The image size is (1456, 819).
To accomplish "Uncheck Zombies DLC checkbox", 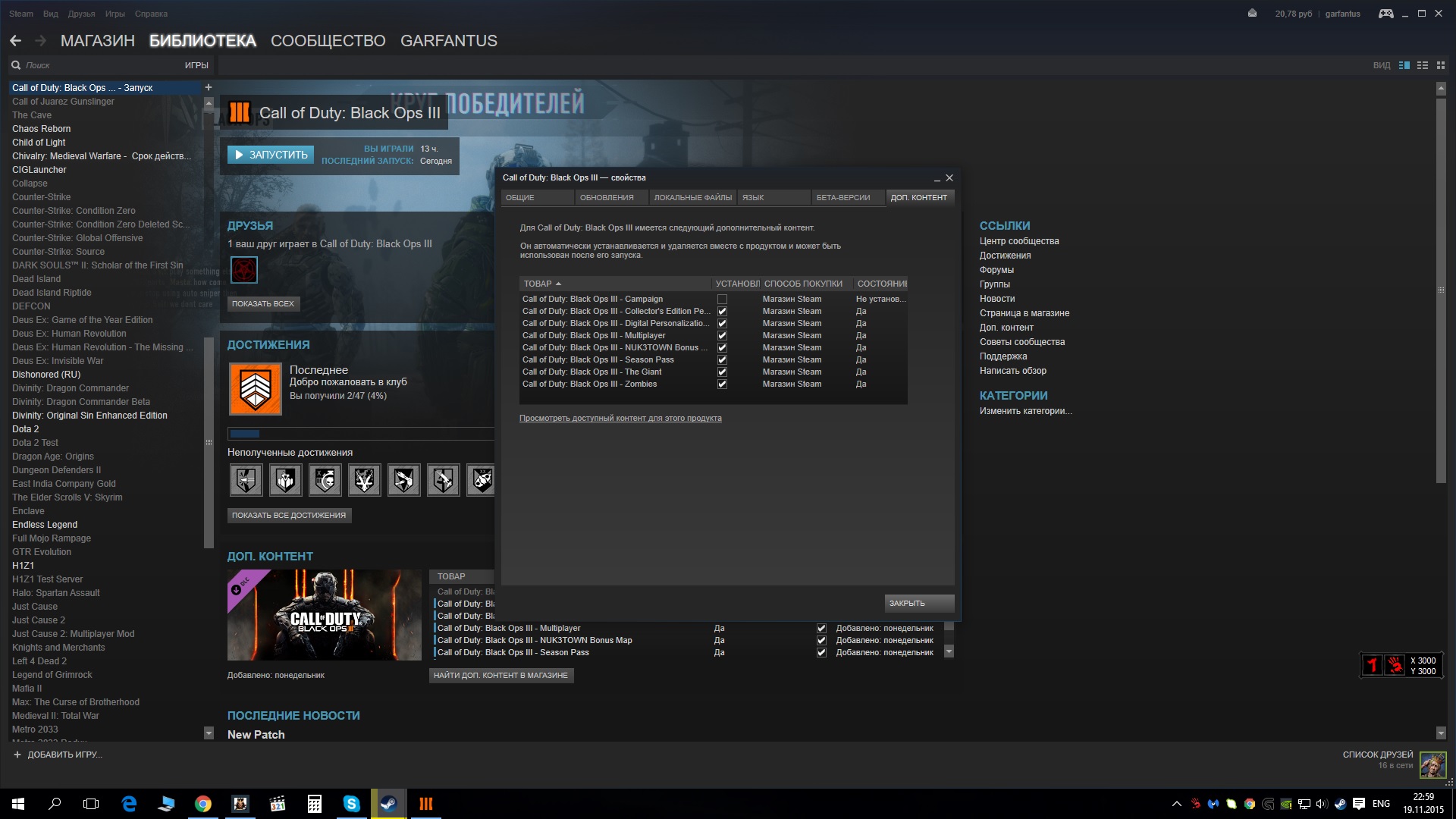I will click(x=722, y=384).
